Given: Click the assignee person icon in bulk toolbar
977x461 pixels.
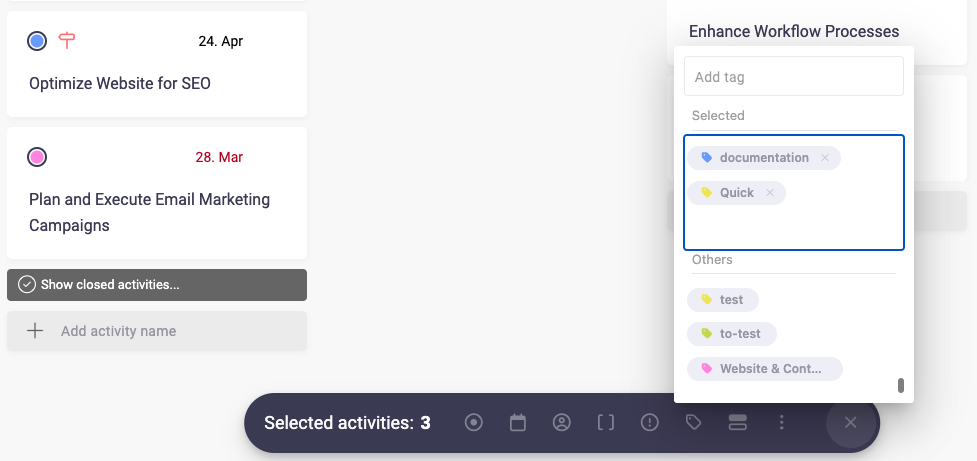Looking at the screenshot, I should tap(562, 423).
